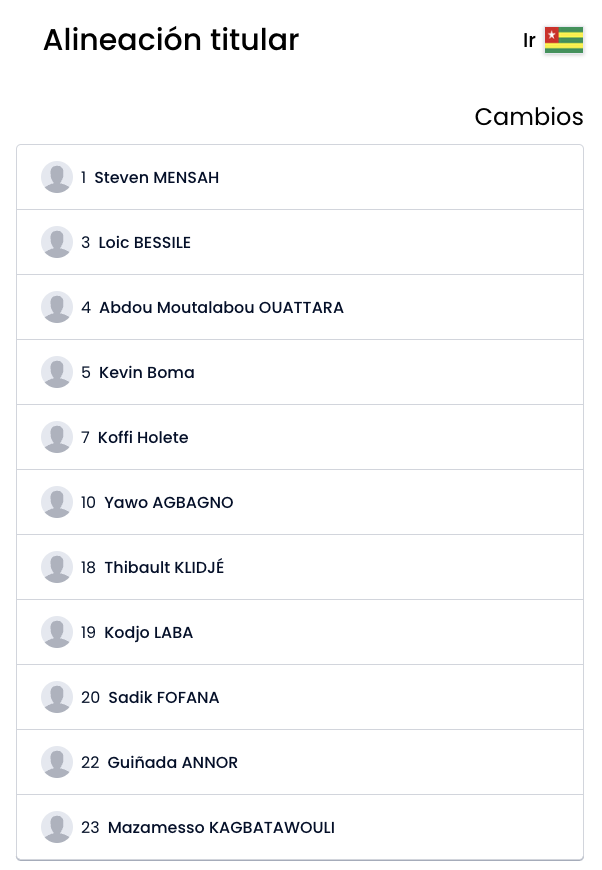Click Mazamesso KAGBATAWOULI's avatar icon

[57, 827]
